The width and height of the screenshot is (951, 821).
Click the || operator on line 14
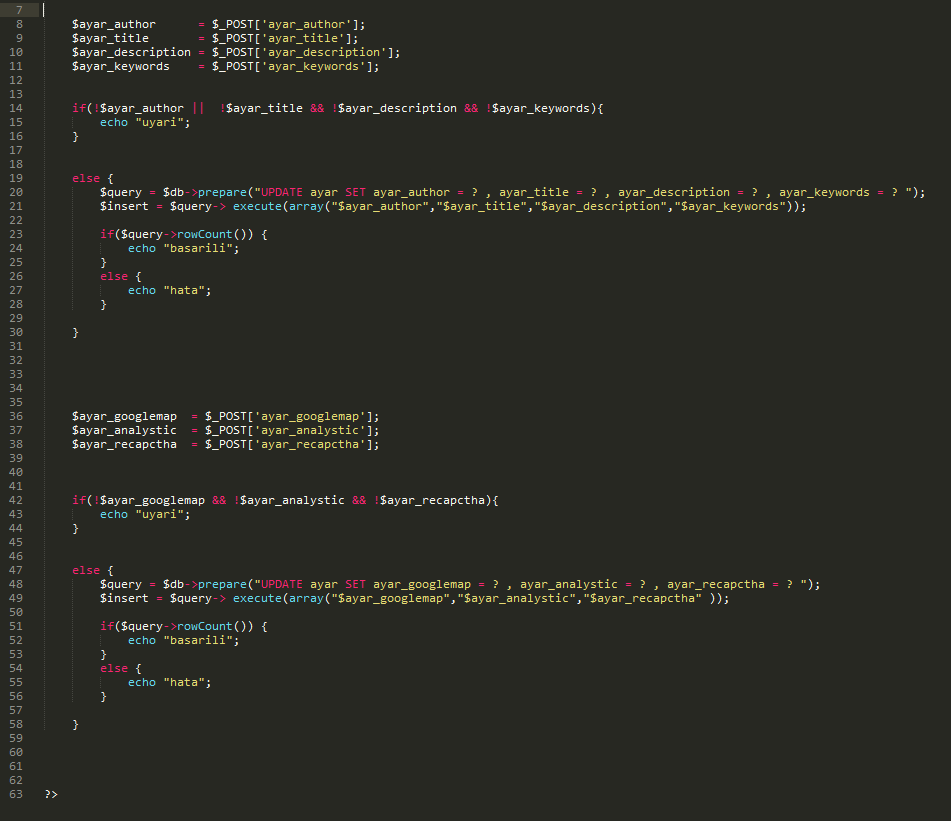point(198,109)
